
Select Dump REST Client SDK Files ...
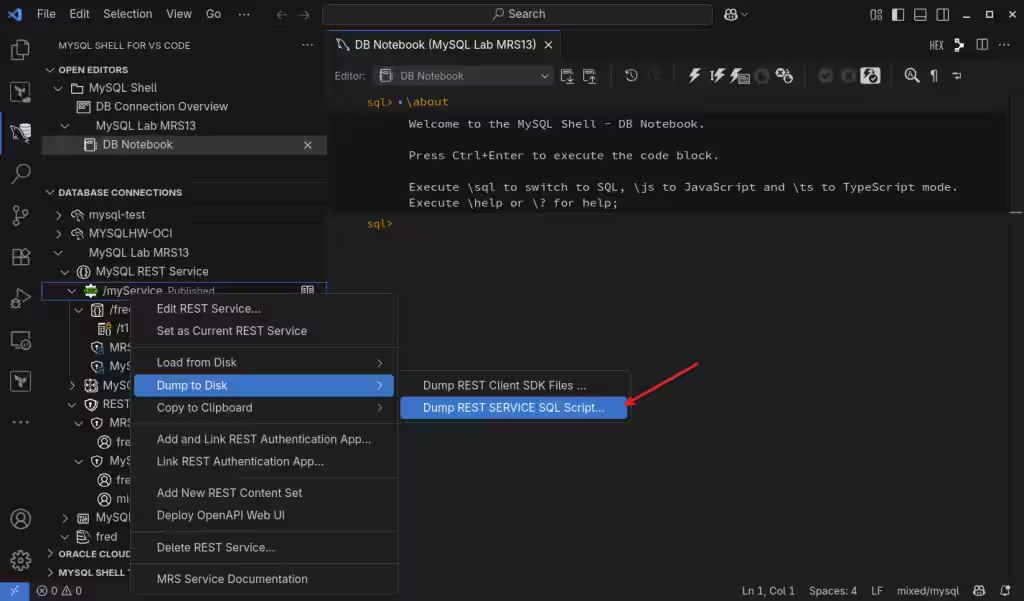[x=513, y=385]
